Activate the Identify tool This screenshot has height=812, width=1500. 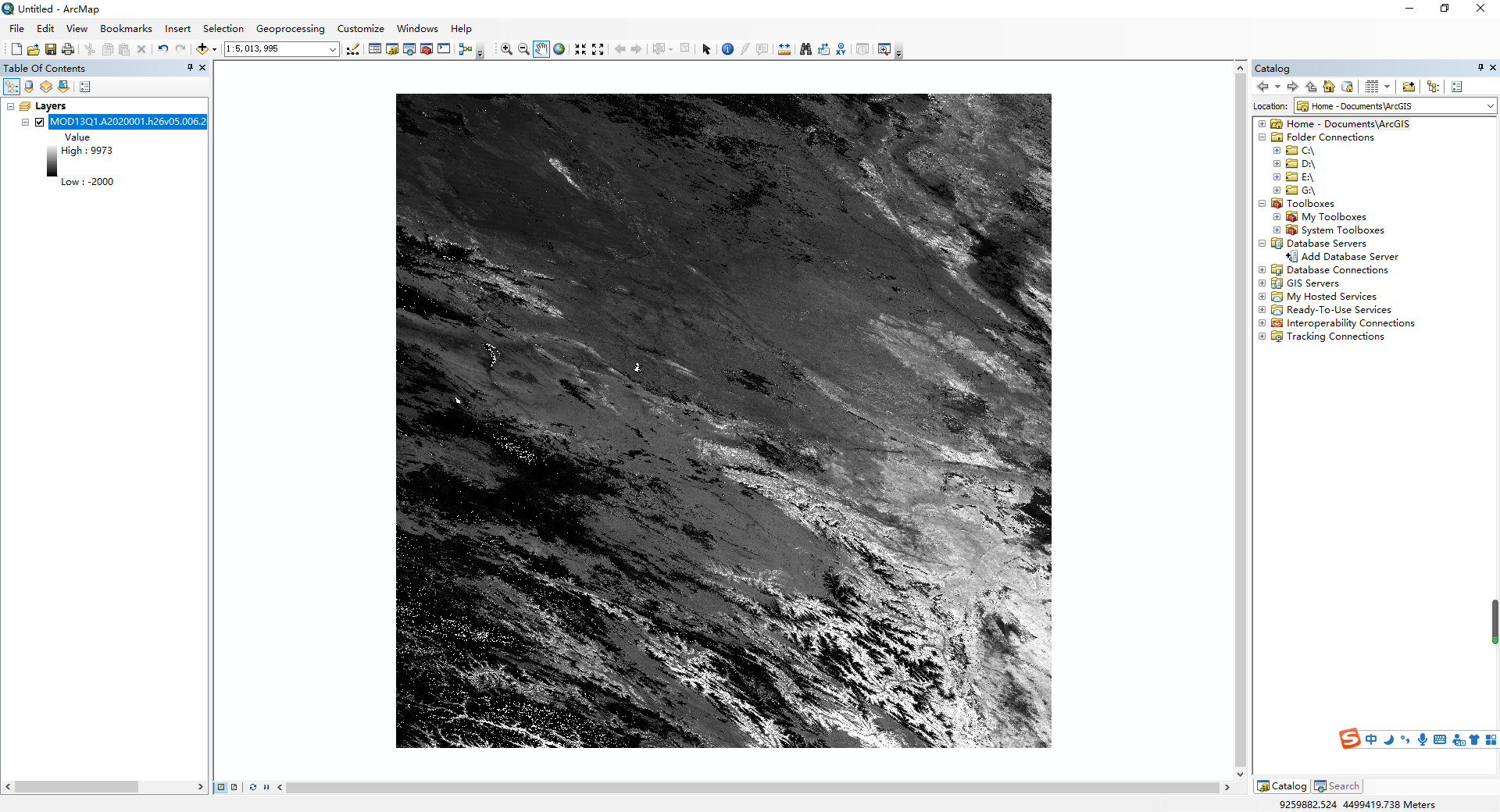click(x=727, y=49)
